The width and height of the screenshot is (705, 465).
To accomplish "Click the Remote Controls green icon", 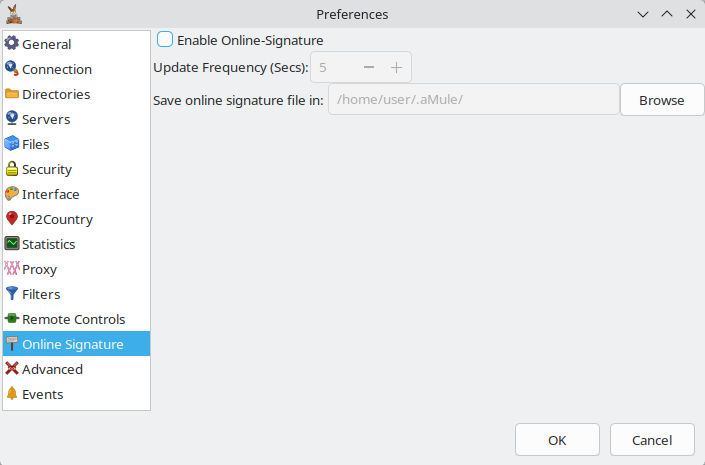I will click(12, 318).
